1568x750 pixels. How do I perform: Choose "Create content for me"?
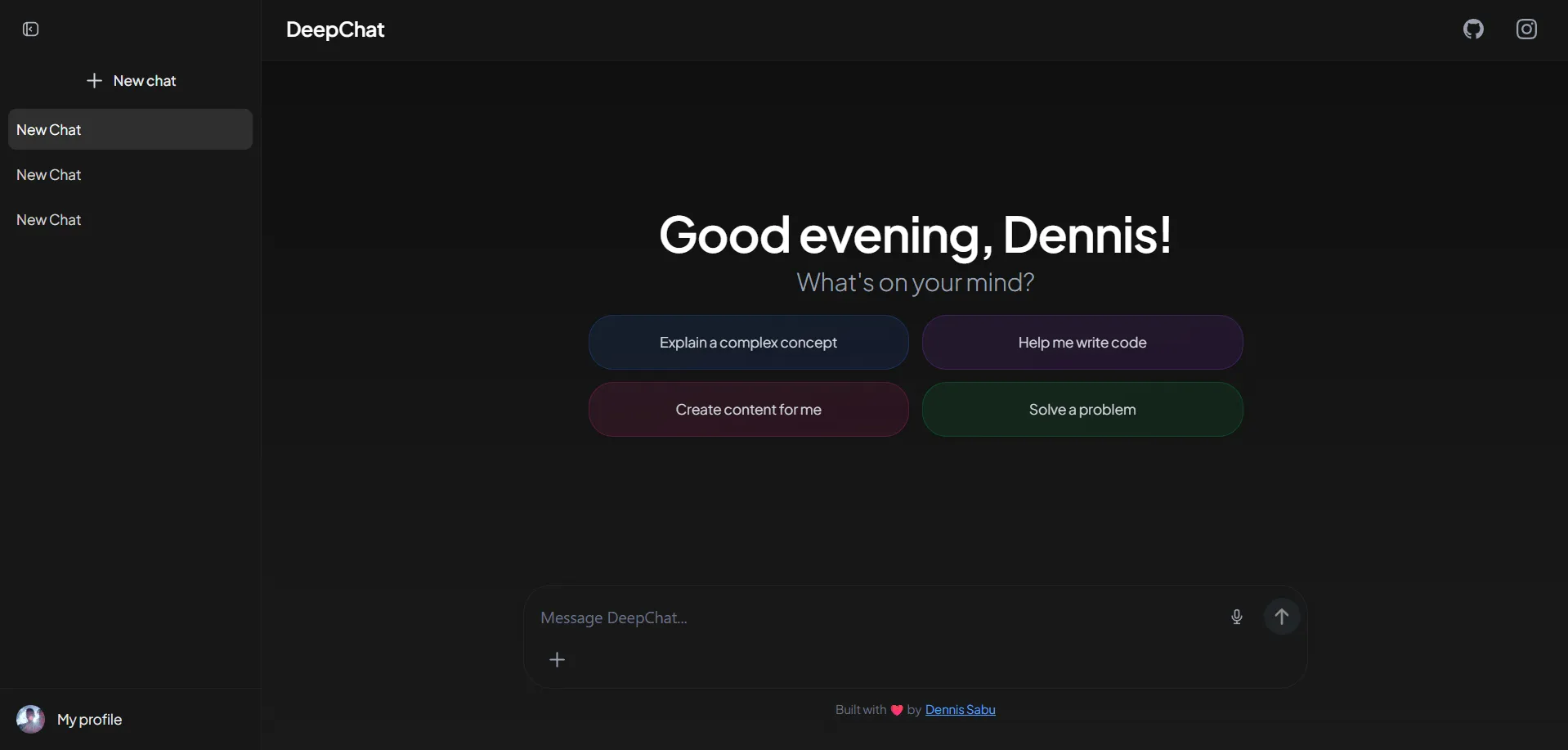747,409
